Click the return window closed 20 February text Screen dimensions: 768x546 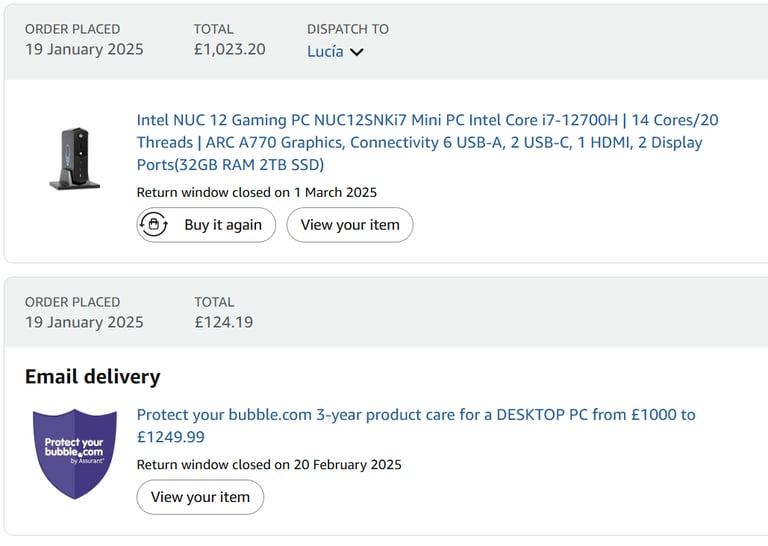pyautogui.click(x=269, y=465)
